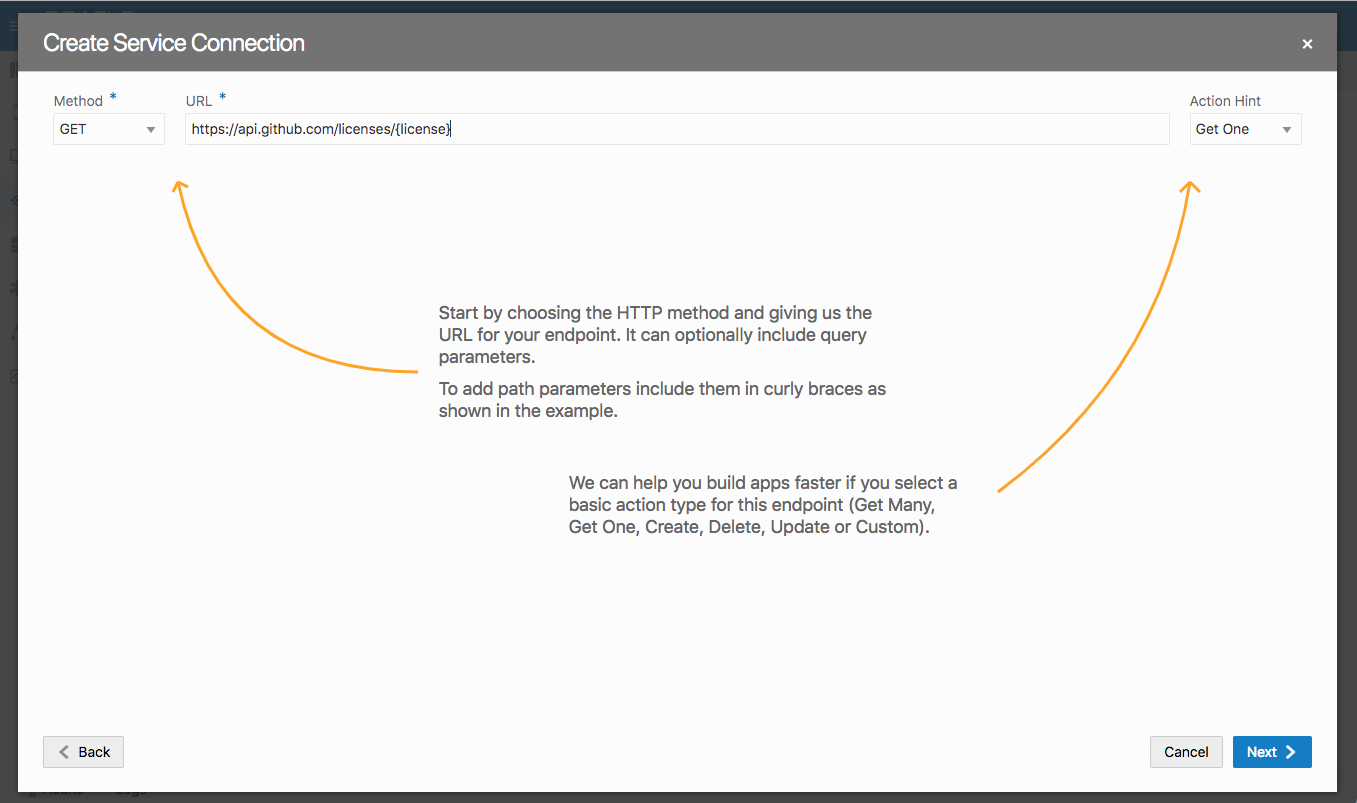Screen dimensions: 1357x803
Task: Open the Audits tab at the bottom
Action: [60, 790]
